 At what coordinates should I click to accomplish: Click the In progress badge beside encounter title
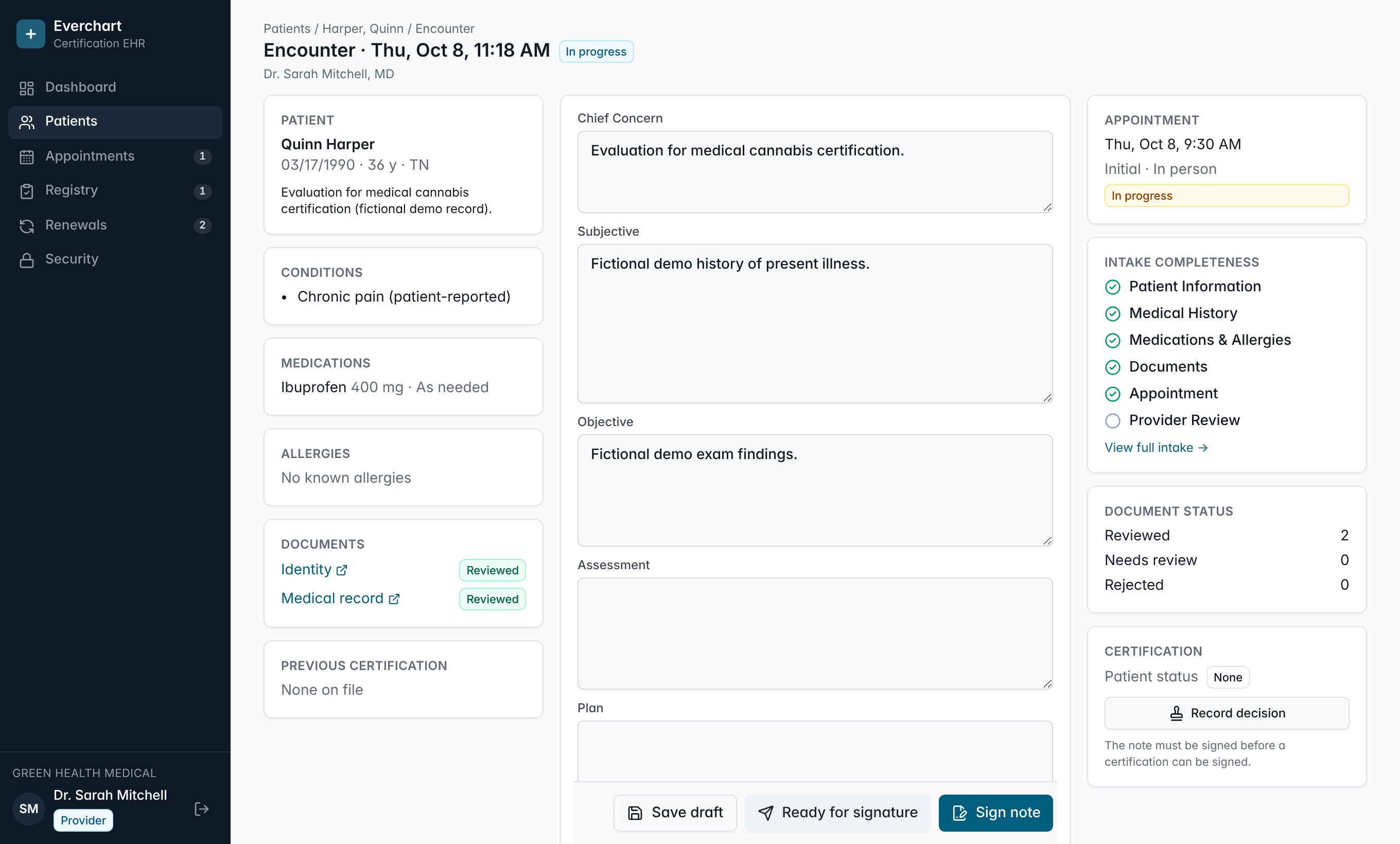[596, 51]
